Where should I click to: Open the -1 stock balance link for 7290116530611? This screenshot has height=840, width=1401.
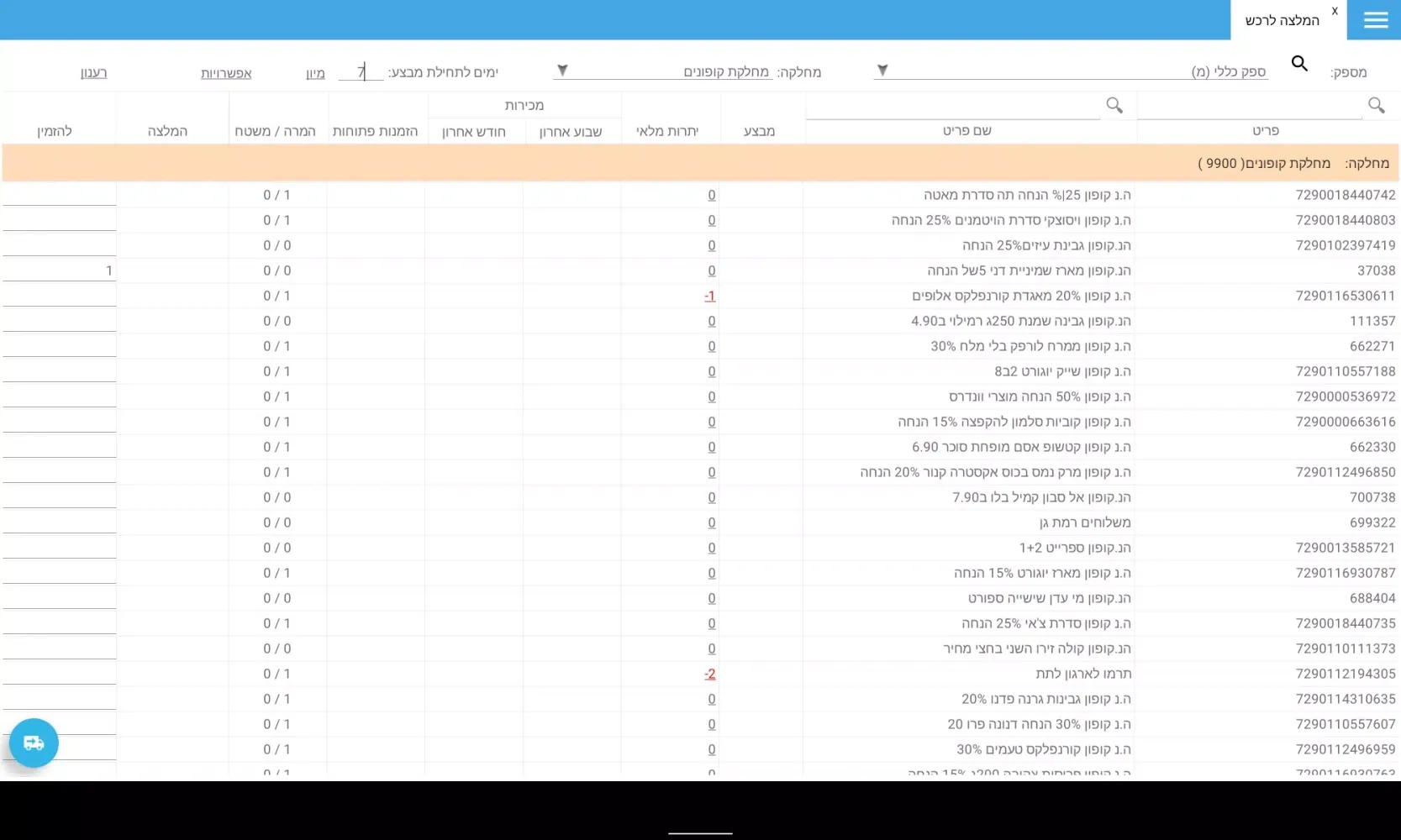point(710,297)
